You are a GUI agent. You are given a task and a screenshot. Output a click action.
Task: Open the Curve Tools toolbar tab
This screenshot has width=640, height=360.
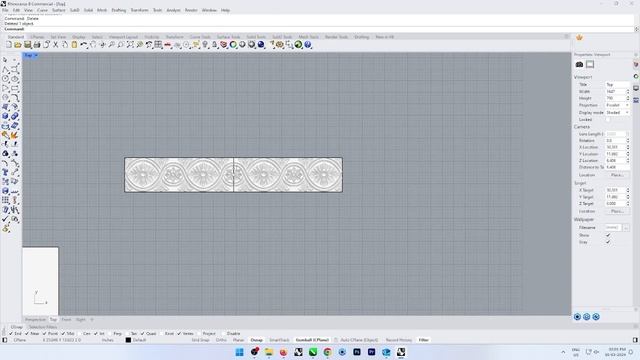click(x=200, y=37)
